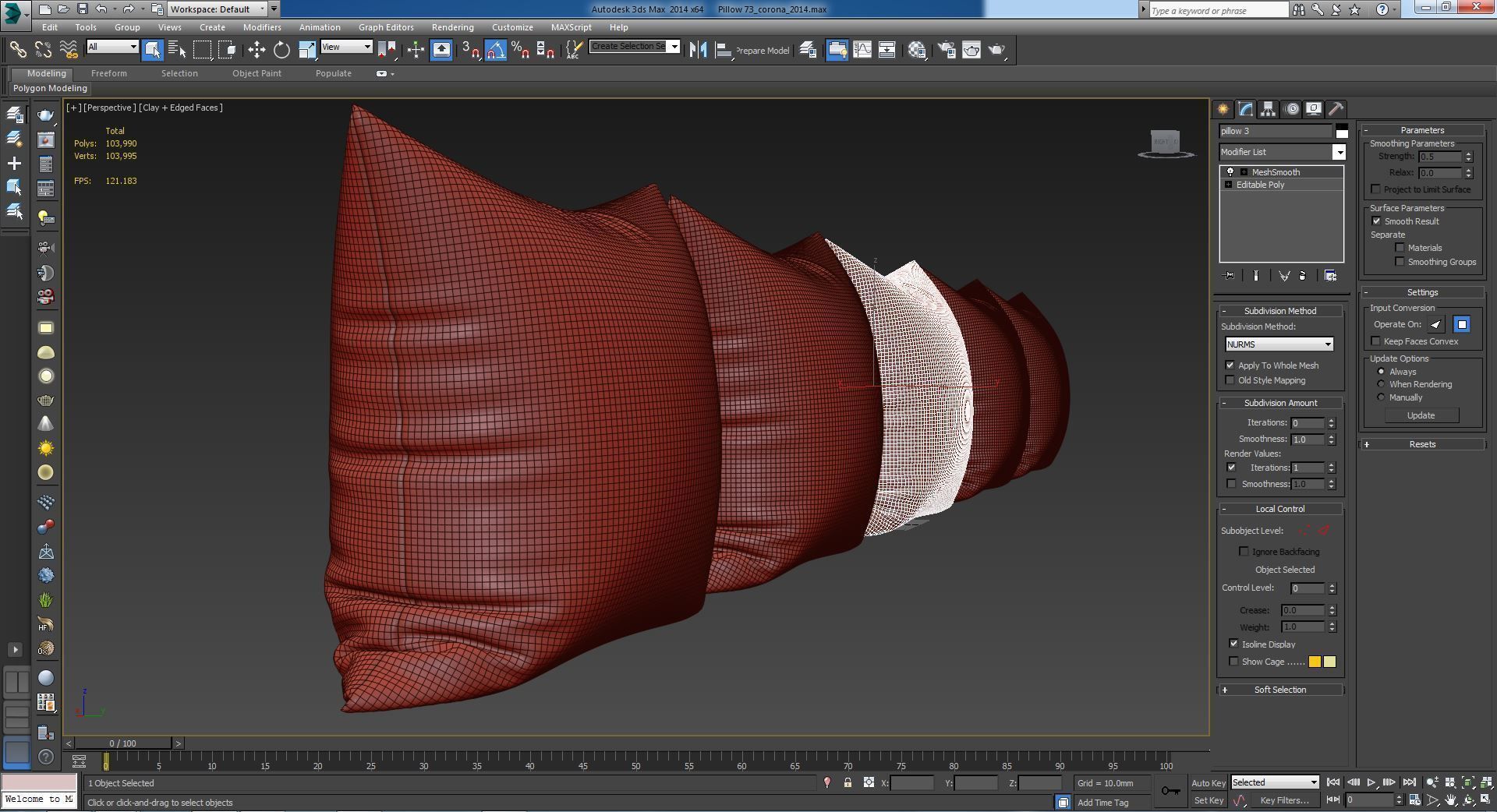Switch to the Create command panel
Screen dimensions: 1497x812
(x=1223, y=109)
